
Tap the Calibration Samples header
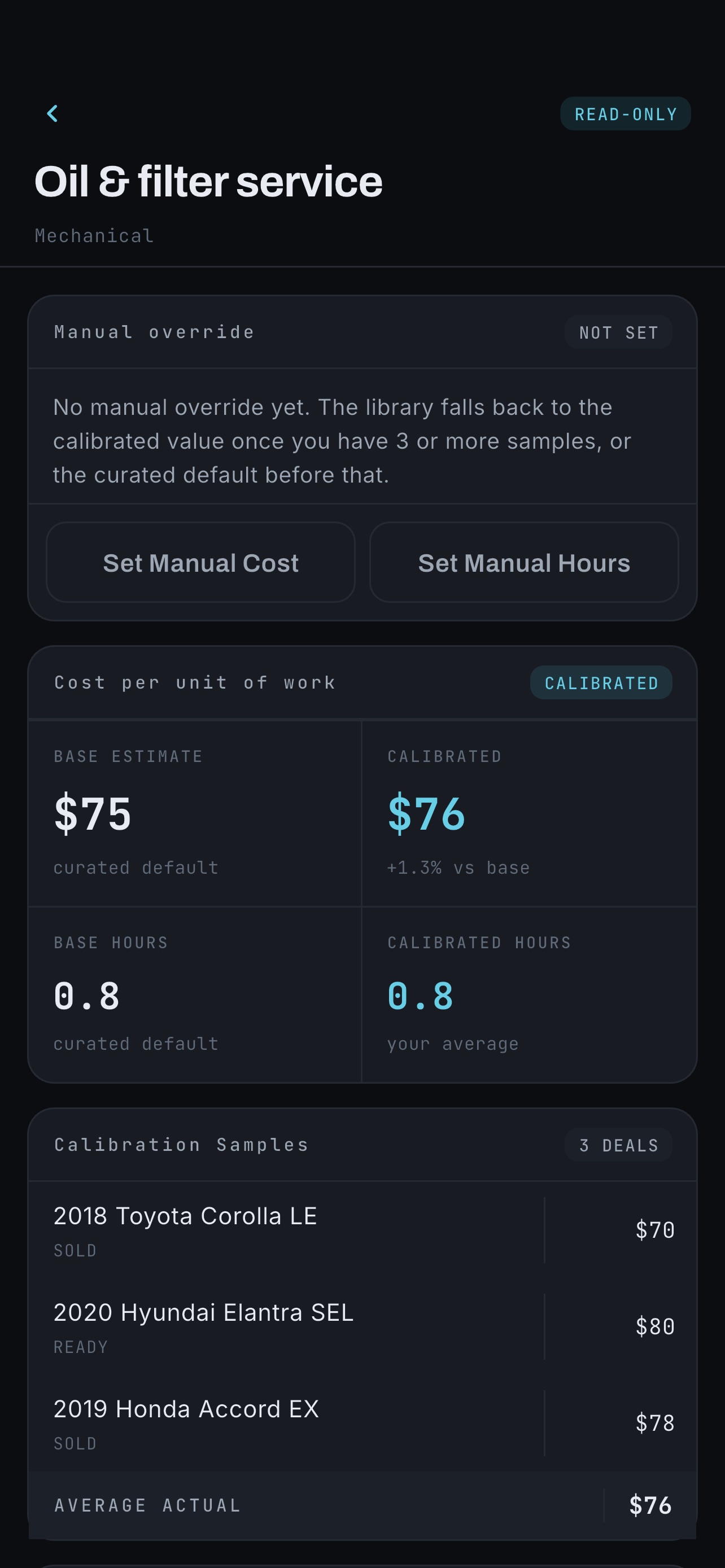click(x=181, y=1145)
